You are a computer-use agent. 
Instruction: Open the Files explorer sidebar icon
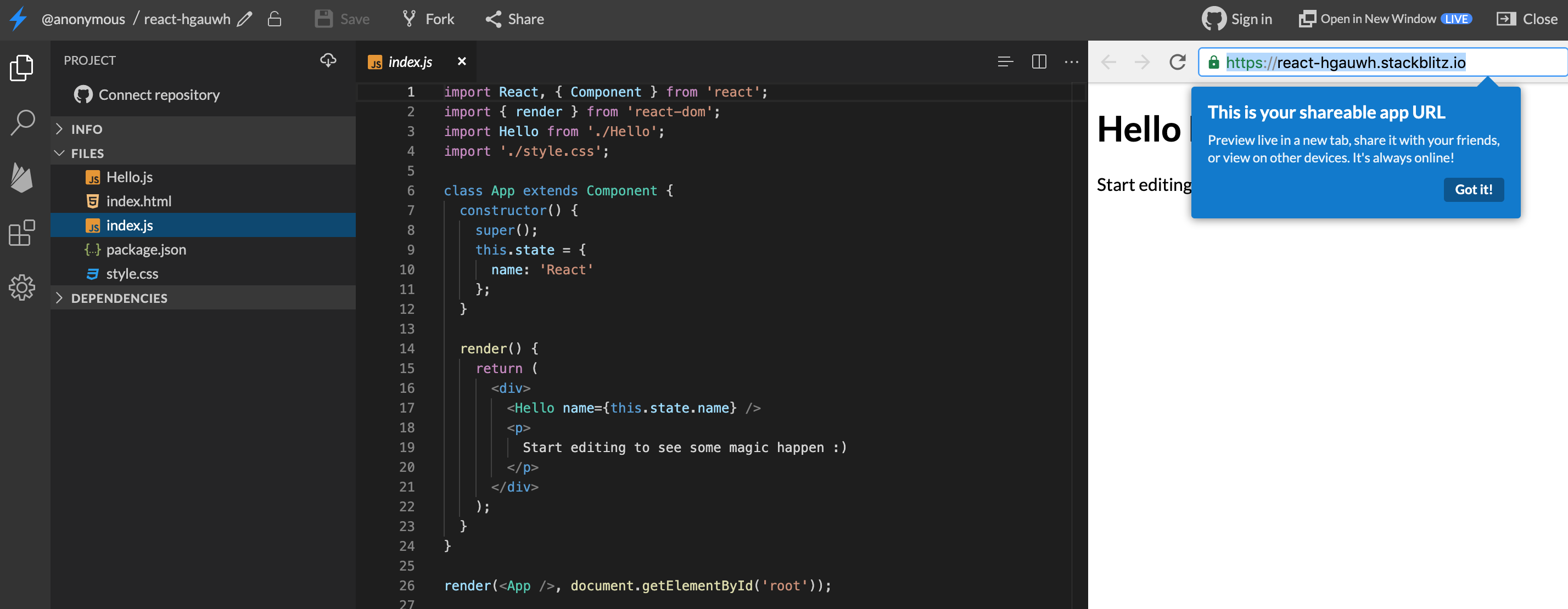pos(22,67)
